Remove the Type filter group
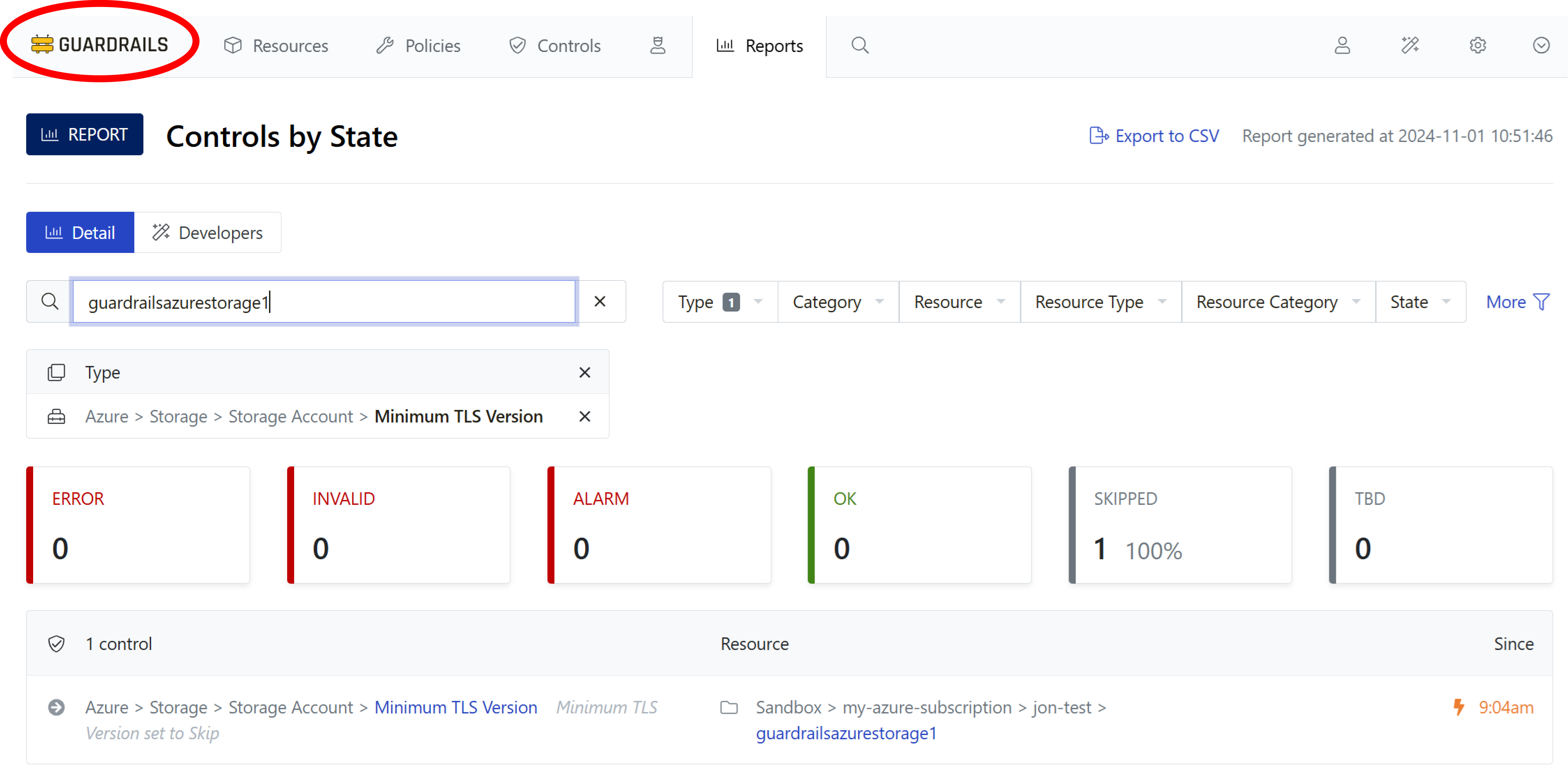This screenshot has height=778, width=1568. (x=584, y=373)
